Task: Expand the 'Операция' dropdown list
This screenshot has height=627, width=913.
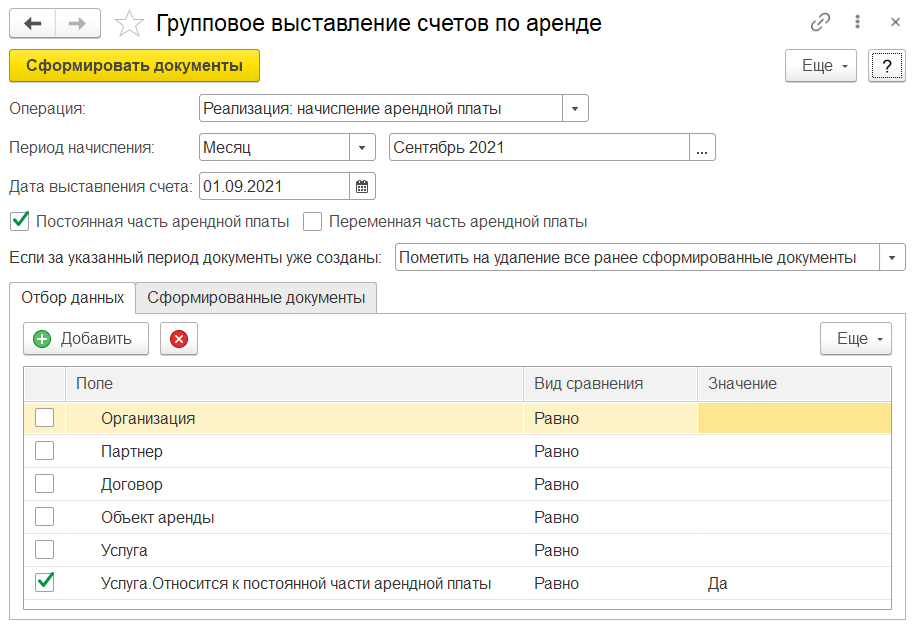Action: [x=575, y=108]
